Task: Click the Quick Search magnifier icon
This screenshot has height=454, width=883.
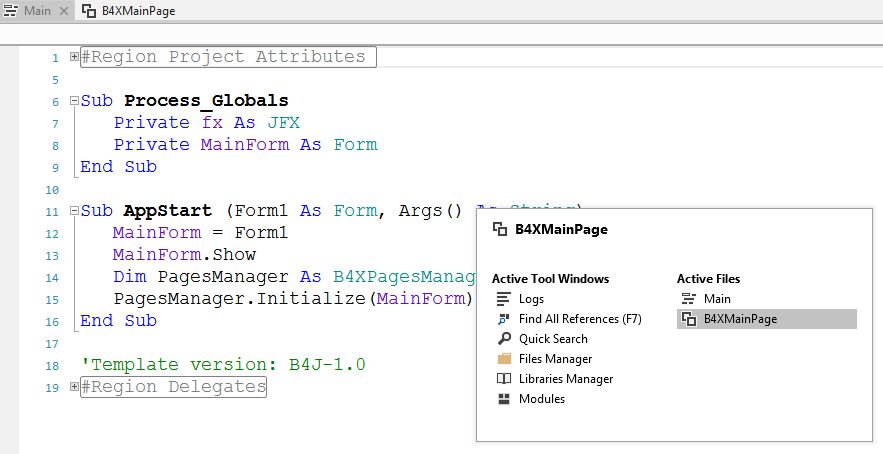Action: (504, 339)
